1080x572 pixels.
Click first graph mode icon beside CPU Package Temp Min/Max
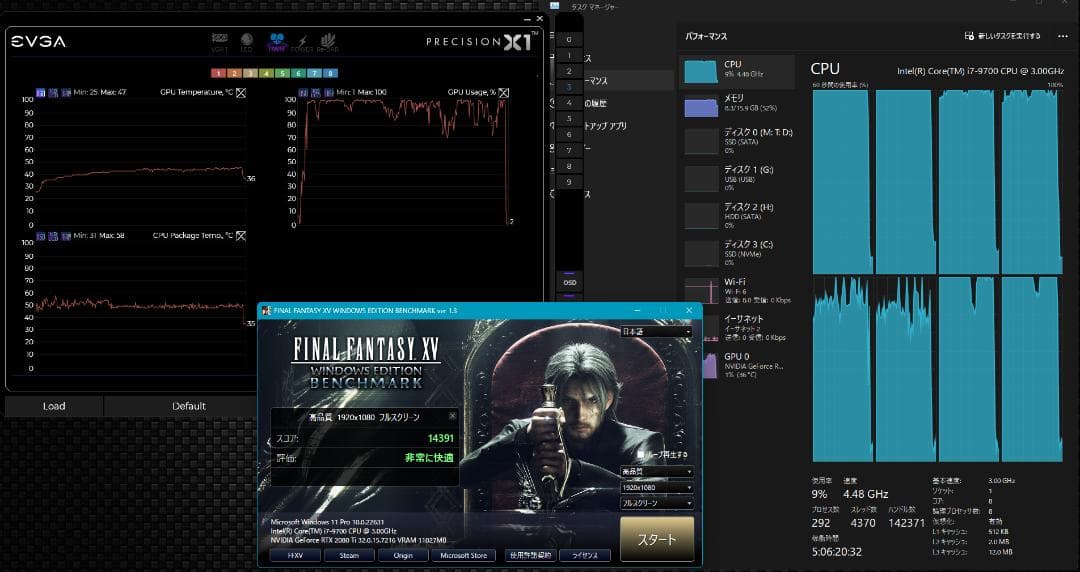click(x=41, y=236)
